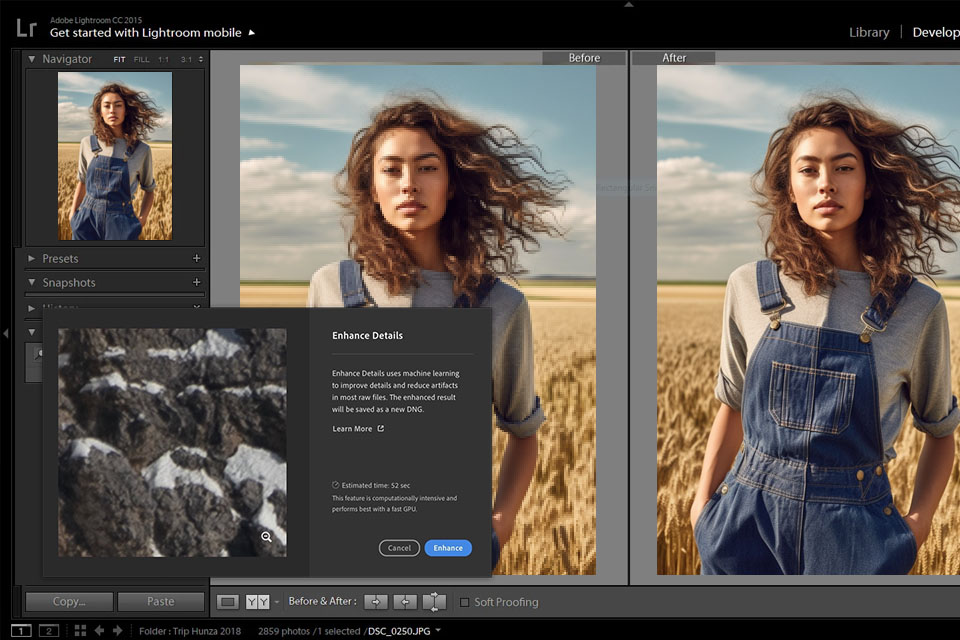Click the 2859 photos /1 selected text

click(309, 631)
